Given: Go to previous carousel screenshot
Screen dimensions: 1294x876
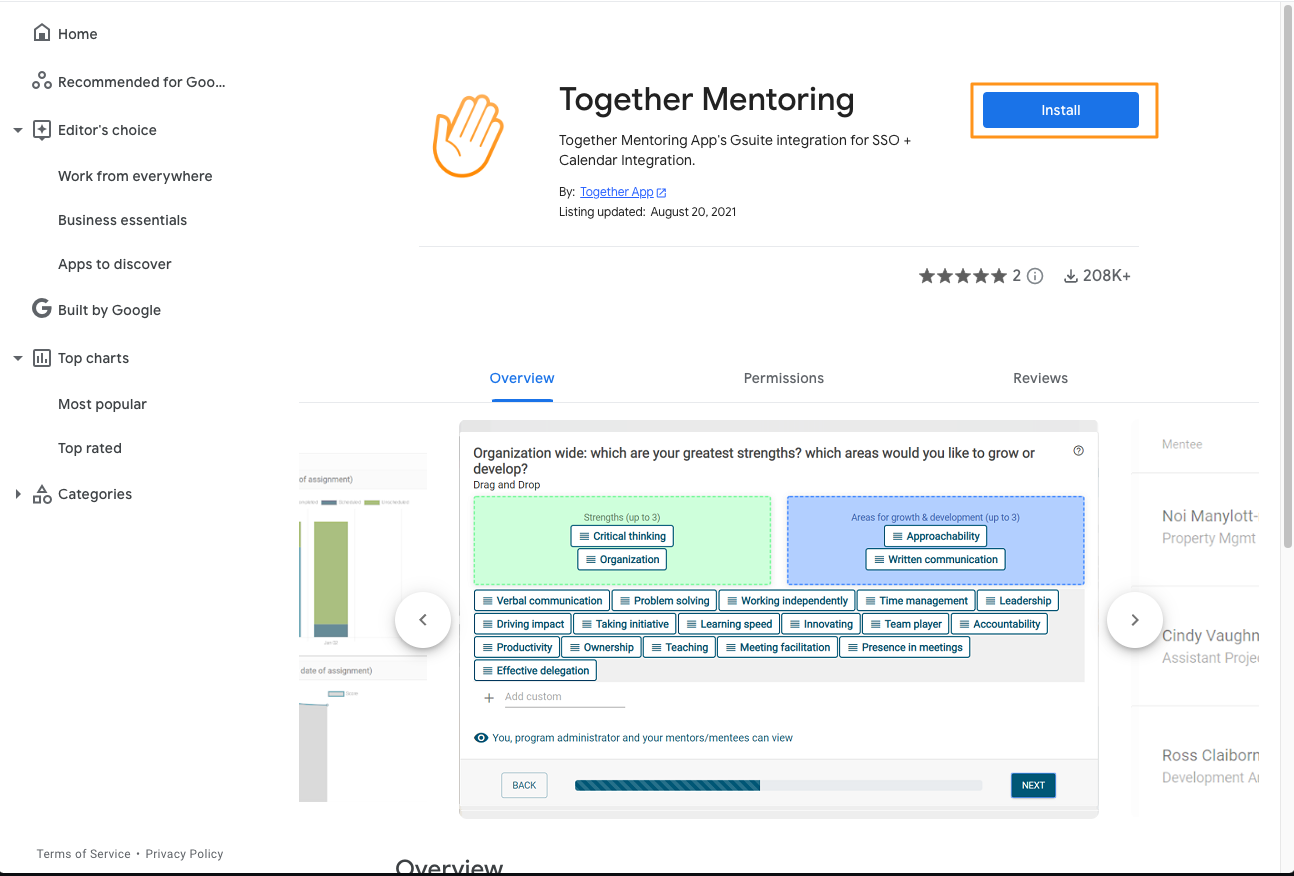Looking at the screenshot, I should 422,620.
